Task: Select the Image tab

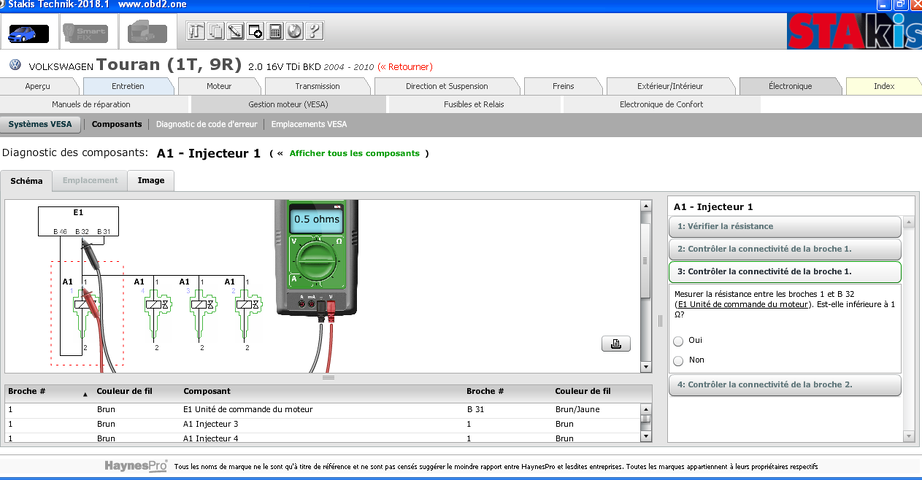Action: click(x=151, y=181)
